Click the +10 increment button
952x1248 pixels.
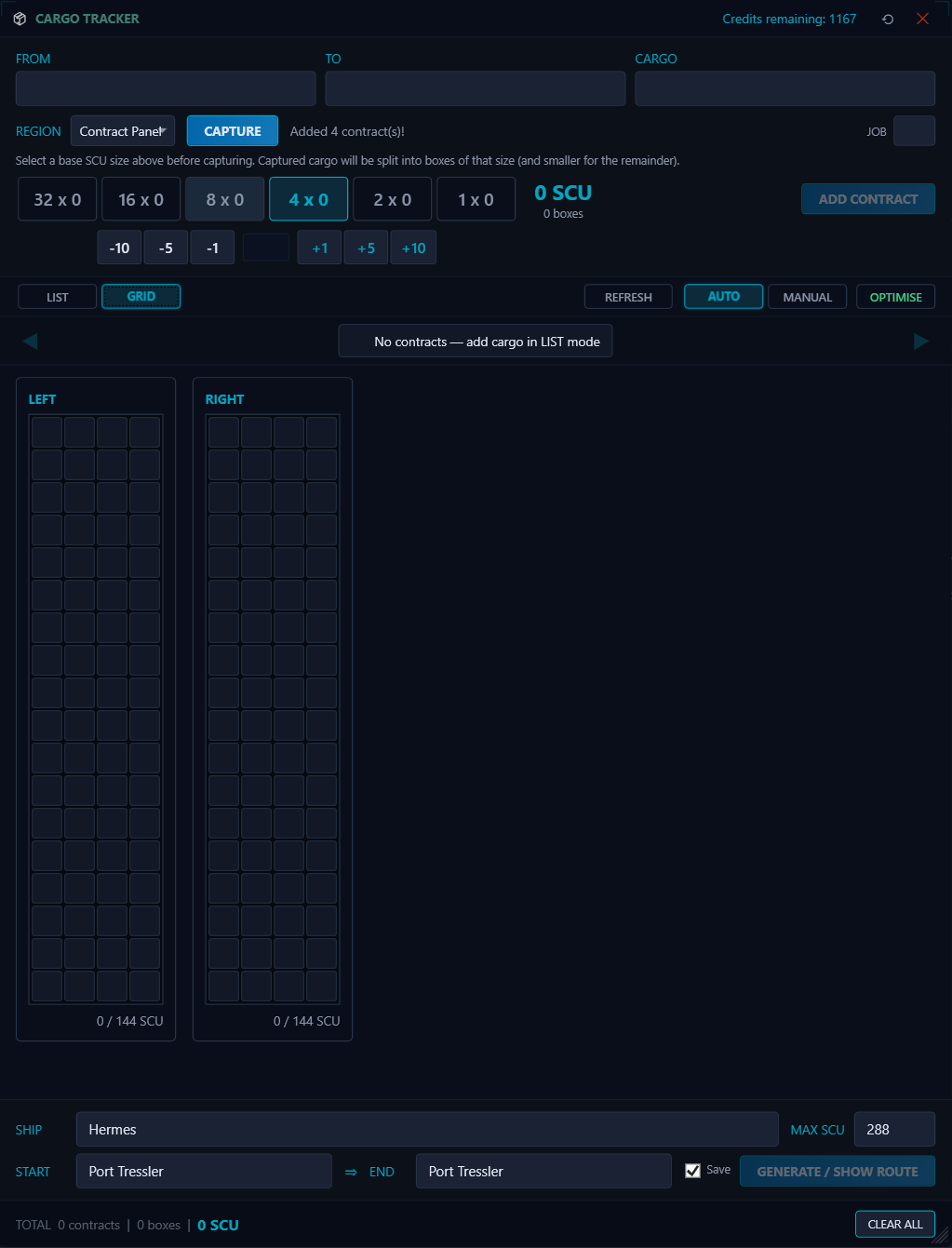coord(413,248)
